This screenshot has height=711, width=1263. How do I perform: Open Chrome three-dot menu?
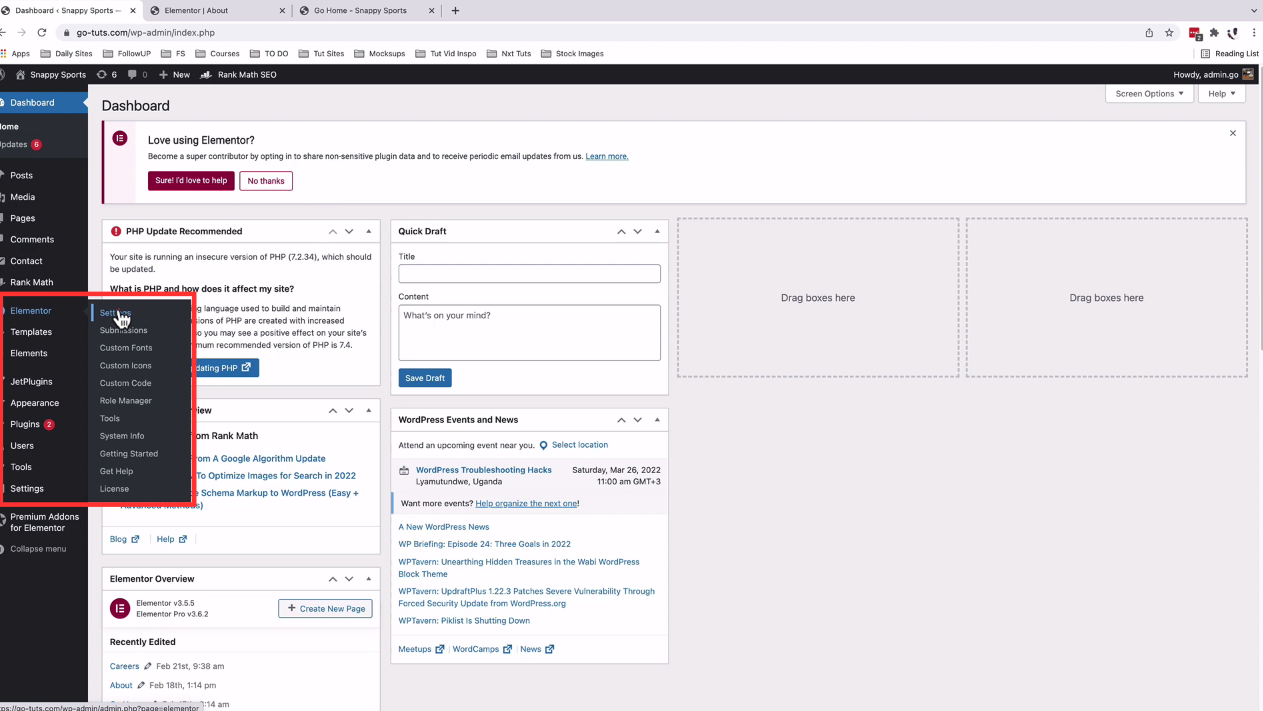pos(1254,32)
